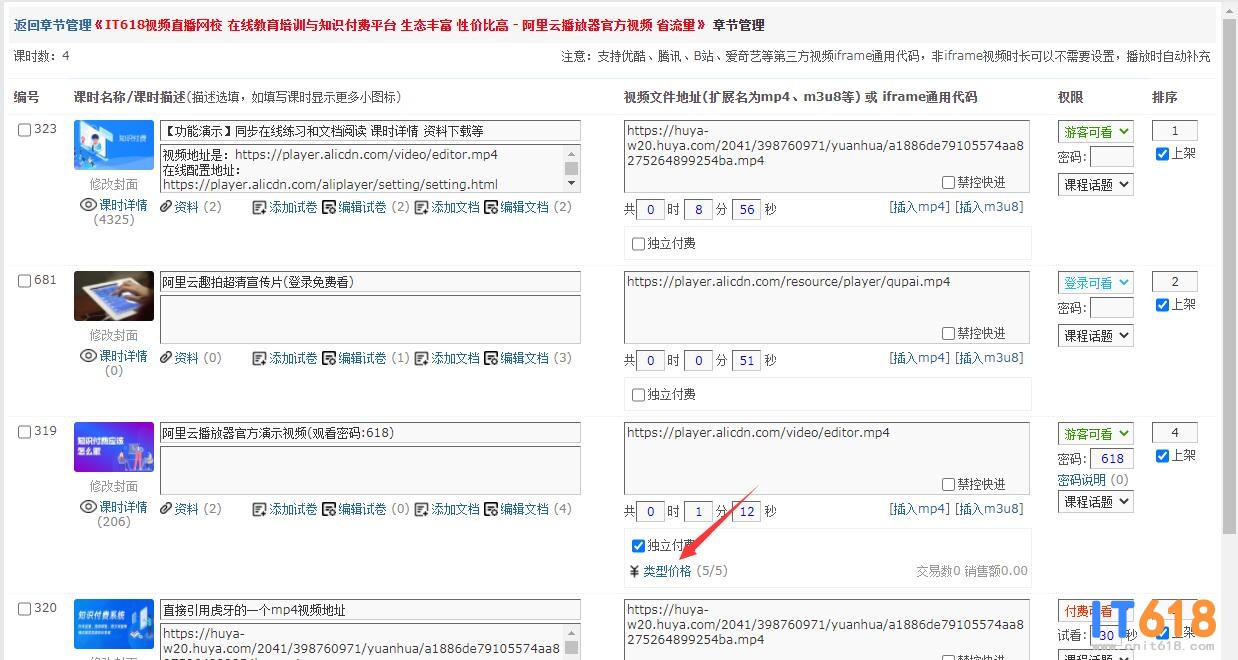Open the 登录可看 permission dropdown for lesson 681
Screen dimensions: 1238x660
(1095, 283)
